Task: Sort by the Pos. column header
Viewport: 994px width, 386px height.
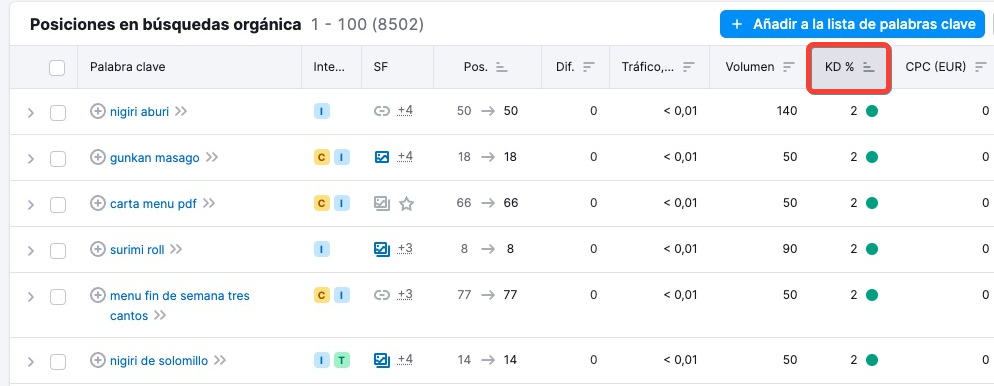Action: tap(487, 67)
